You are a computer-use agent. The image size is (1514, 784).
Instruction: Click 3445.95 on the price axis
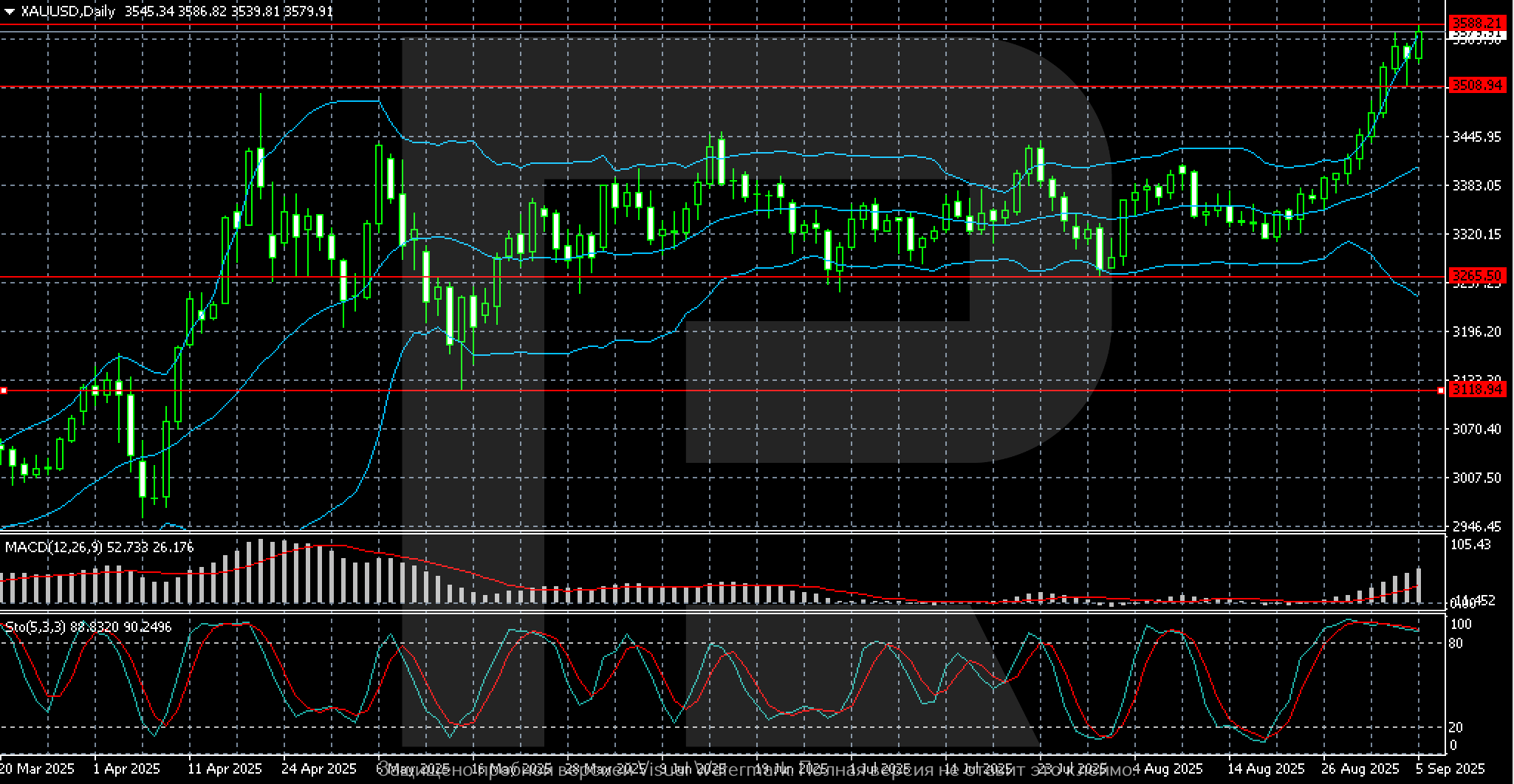[1477, 137]
